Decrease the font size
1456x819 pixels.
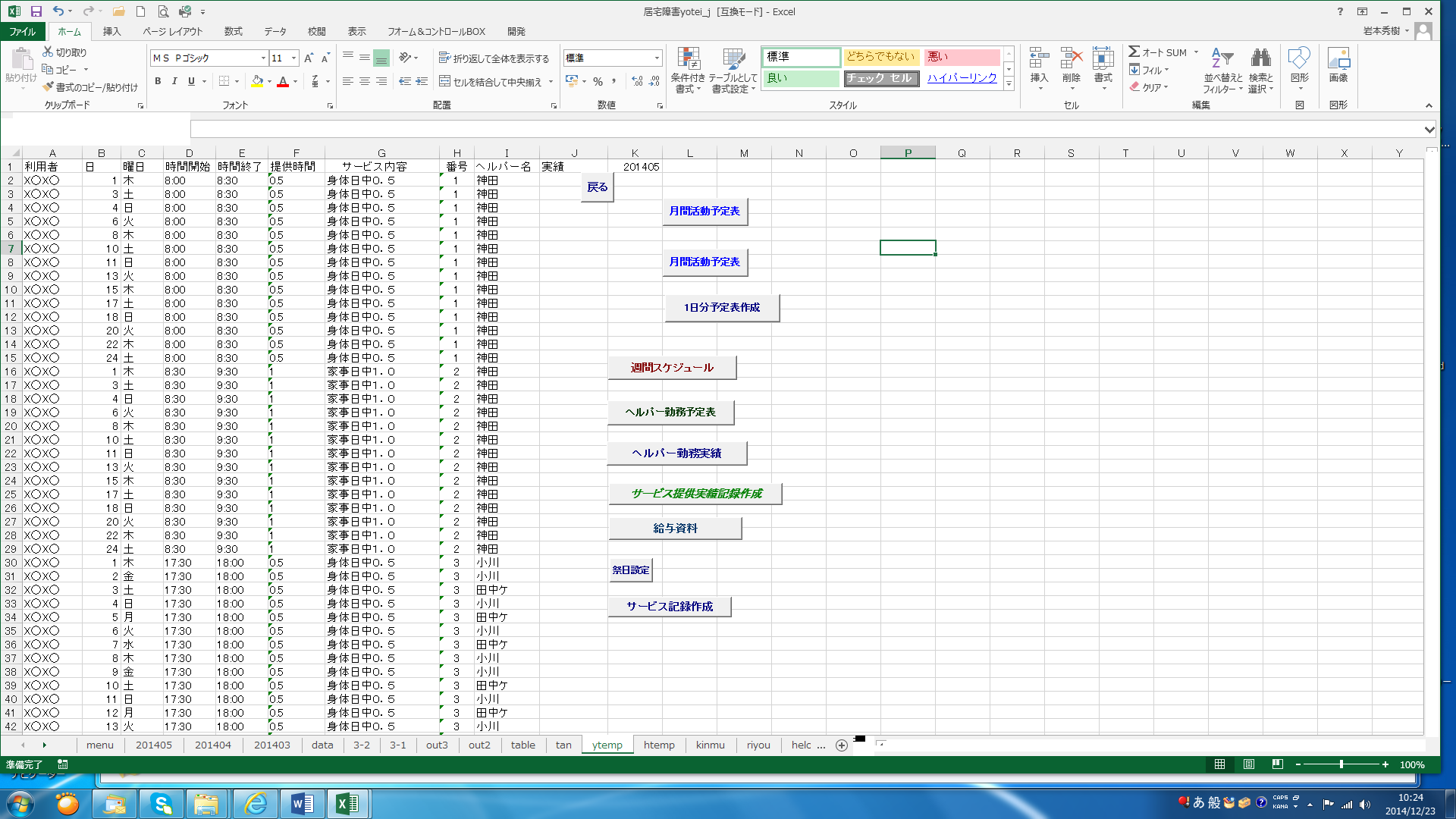click(x=325, y=58)
